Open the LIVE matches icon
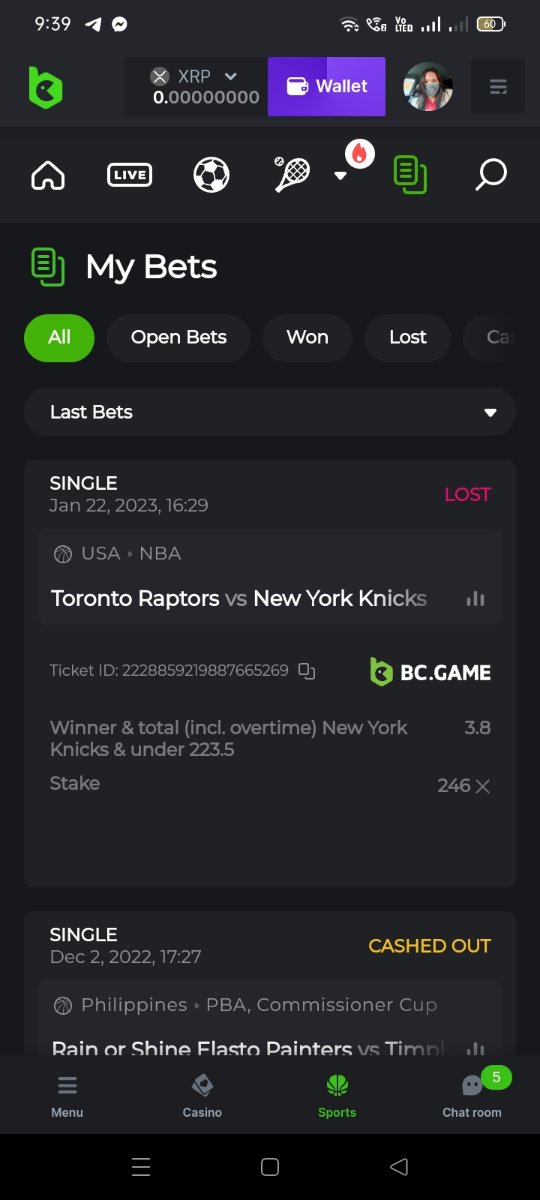This screenshot has height=1200, width=540. tap(129, 175)
